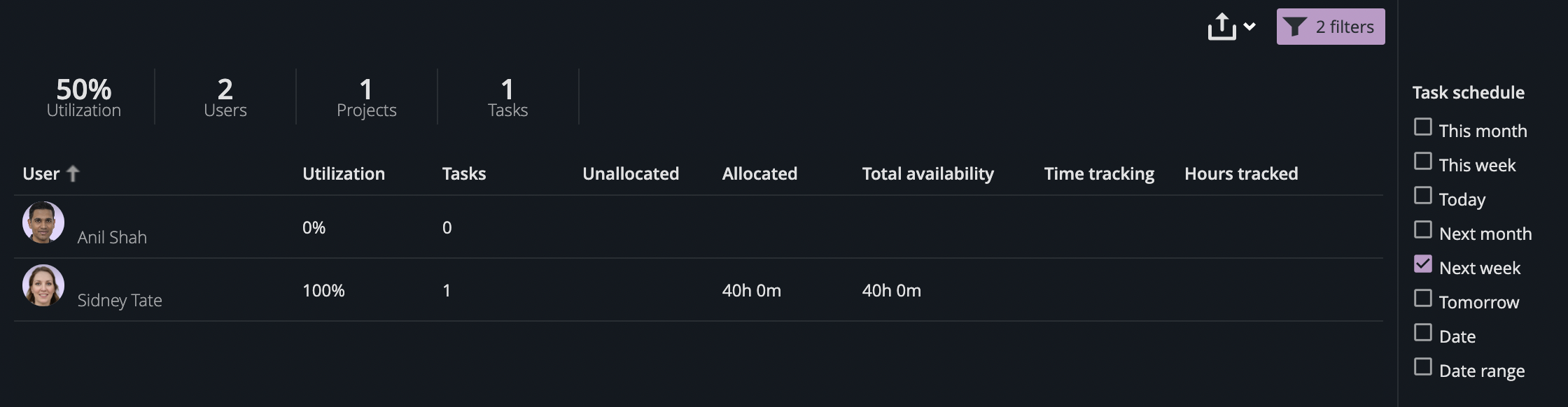
Task: Open the 2 filters panel
Action: click(x=1329, y=27)
